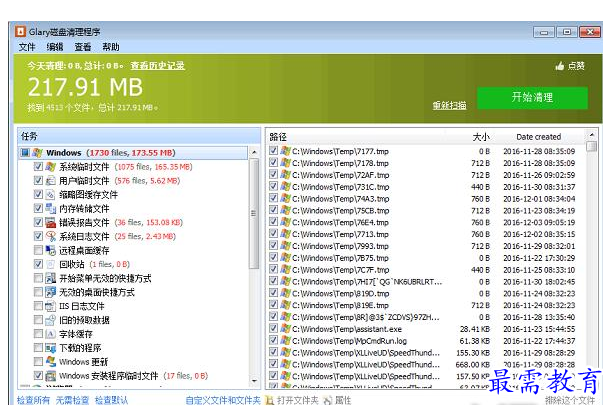Click the 用户临时文件 item icon
Image resolution: width=610 pixels, height=413 pixels.
tap(51, 181)
